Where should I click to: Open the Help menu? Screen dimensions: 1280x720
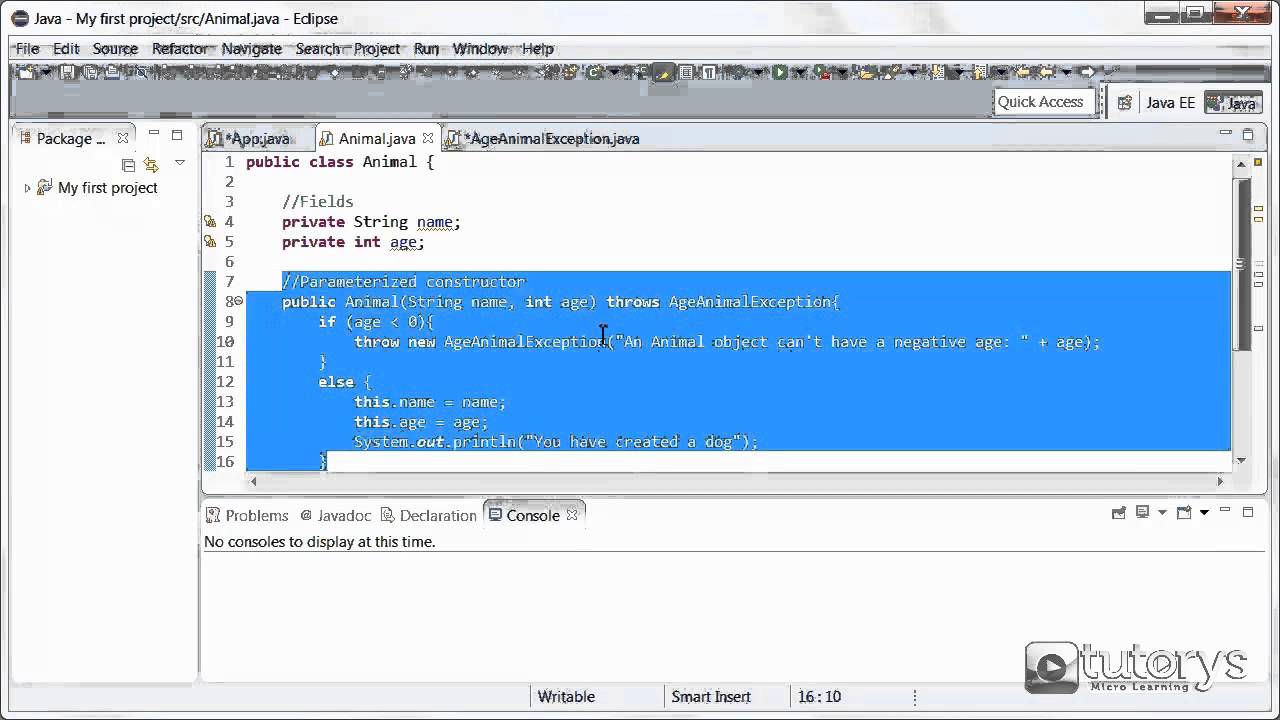538,48
